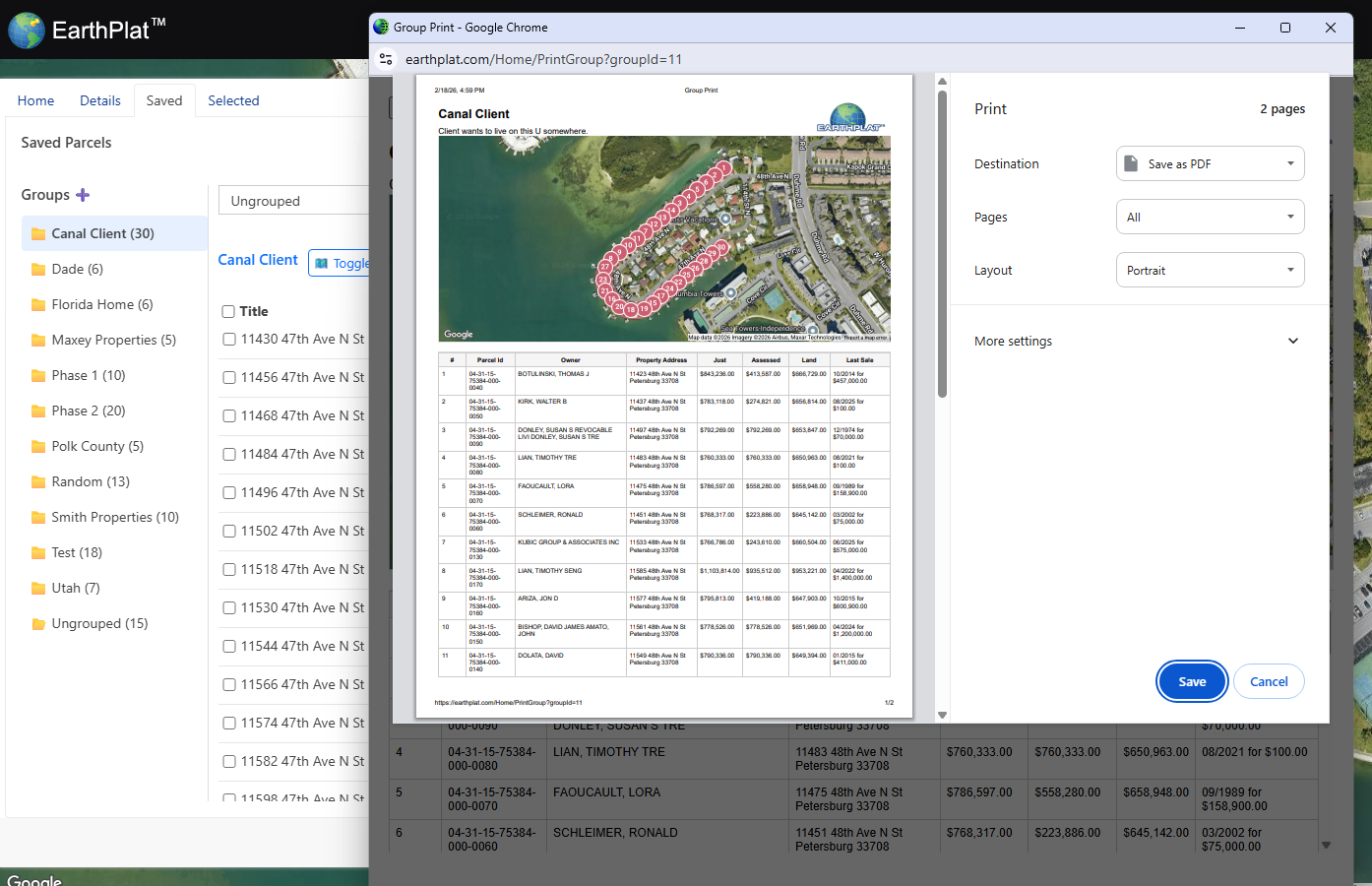Cancel the print dialog
This screenshot has width=1372, height=886.
click(x=1268, y=681)
